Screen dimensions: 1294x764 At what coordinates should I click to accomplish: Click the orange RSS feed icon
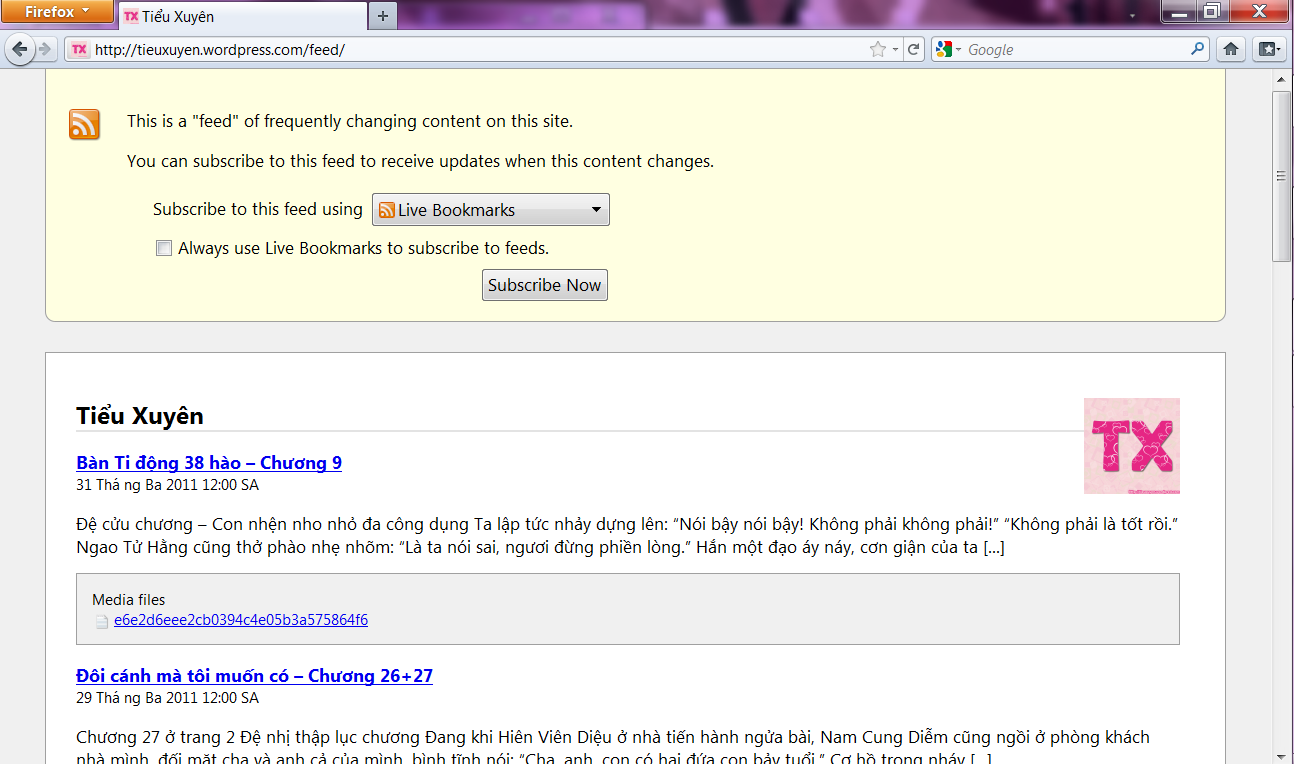(84, 125)
